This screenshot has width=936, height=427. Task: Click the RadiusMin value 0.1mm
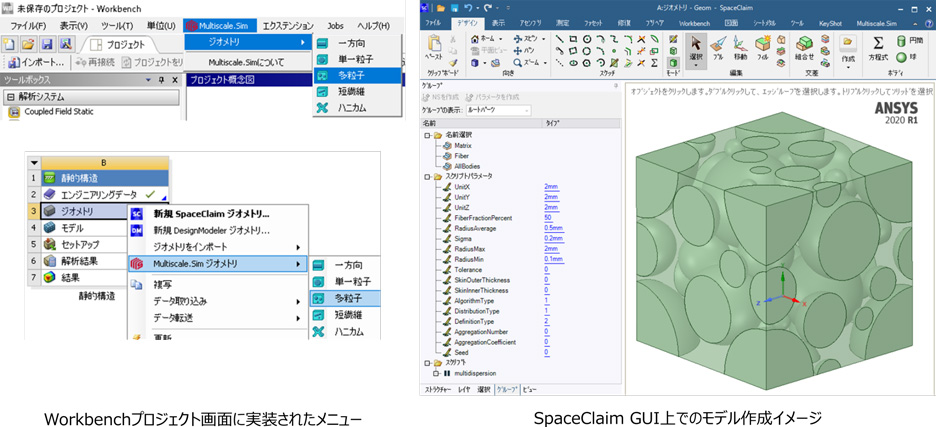tap(553, 259)
